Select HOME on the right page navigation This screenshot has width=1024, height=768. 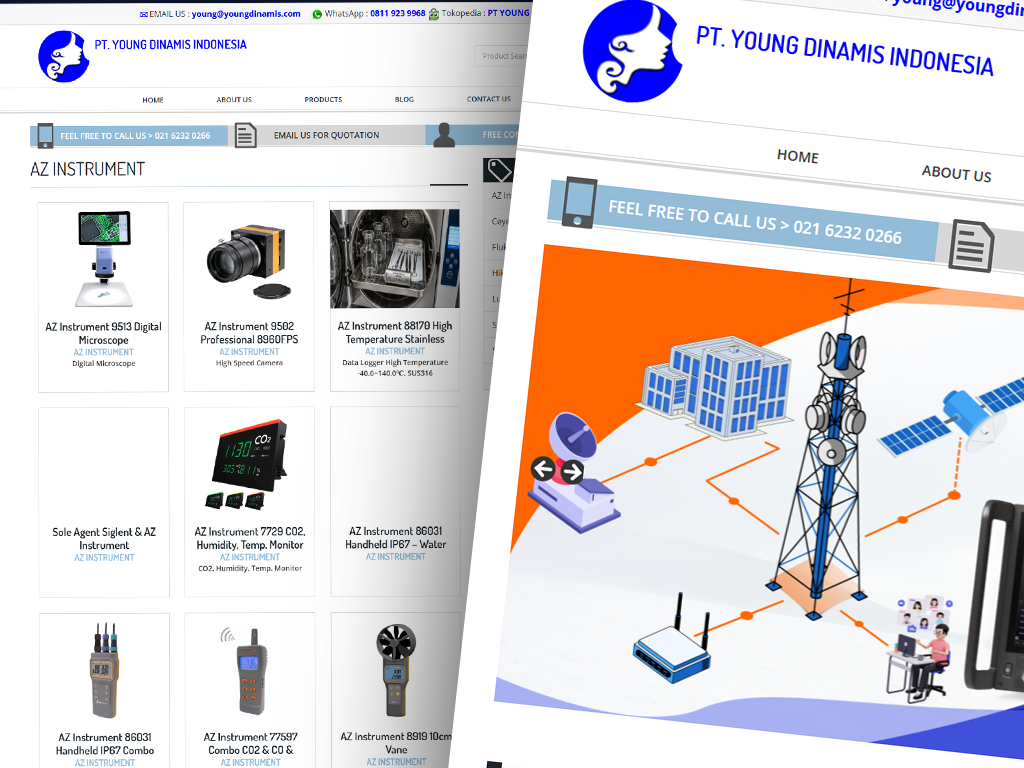(x=797, y=156)
